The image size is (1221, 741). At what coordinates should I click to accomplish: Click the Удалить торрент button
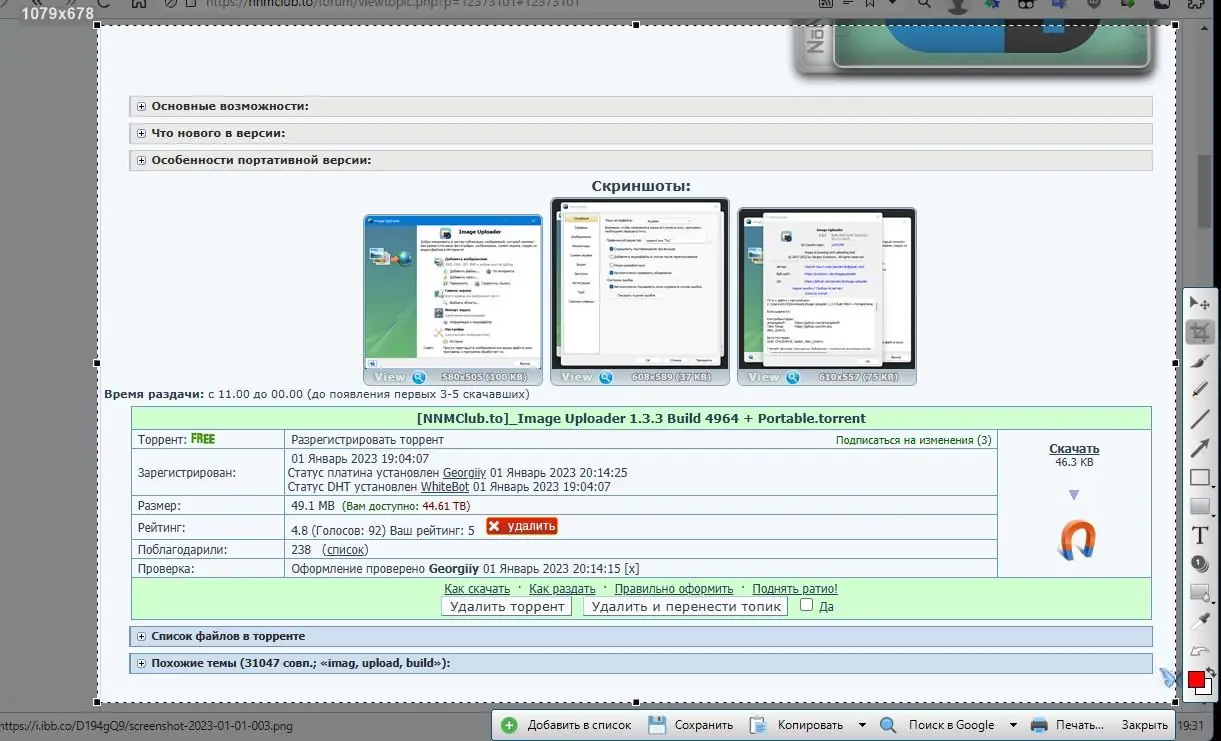507,606
